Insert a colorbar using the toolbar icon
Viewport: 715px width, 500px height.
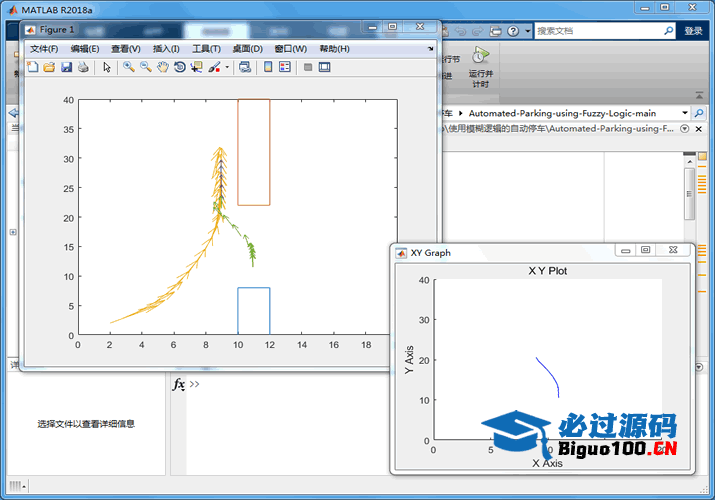pyautogui.click(x=268, y=67)
